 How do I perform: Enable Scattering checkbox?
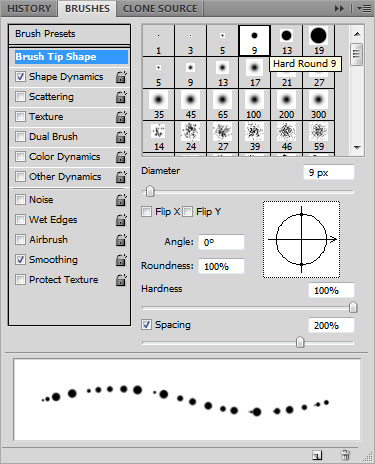point(20,97)
